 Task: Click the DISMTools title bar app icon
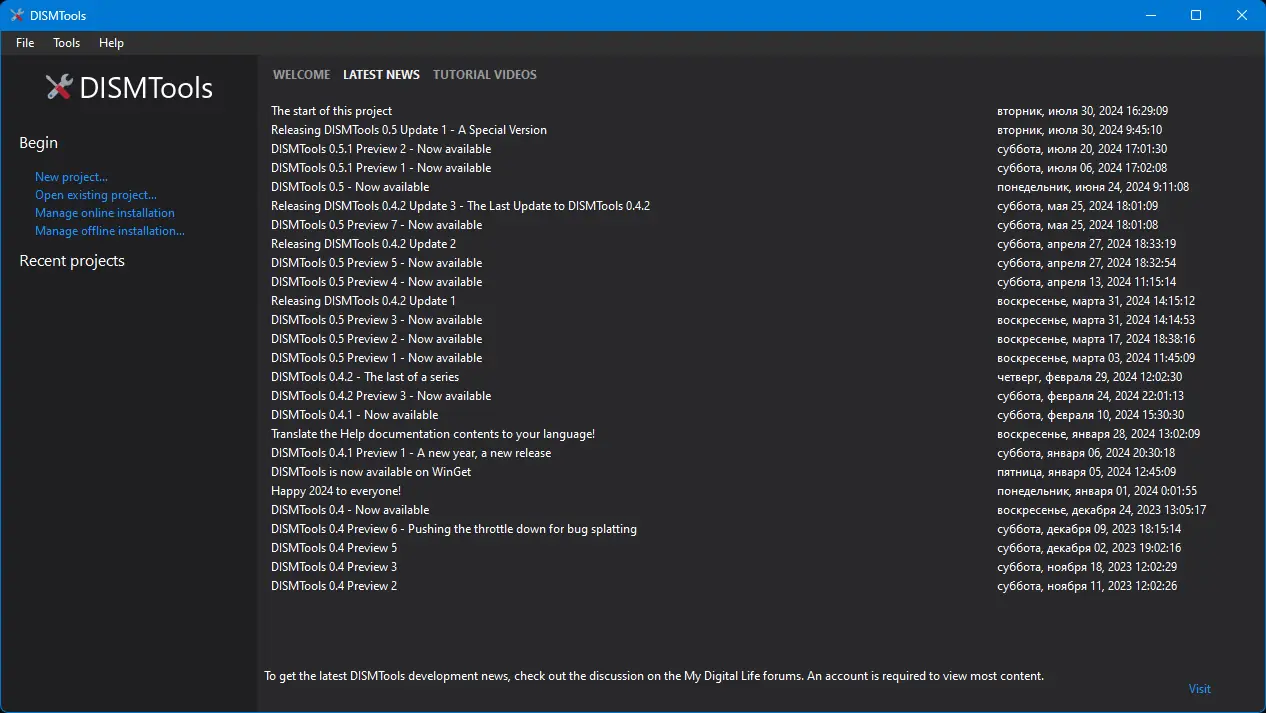[x=16, y=15]
